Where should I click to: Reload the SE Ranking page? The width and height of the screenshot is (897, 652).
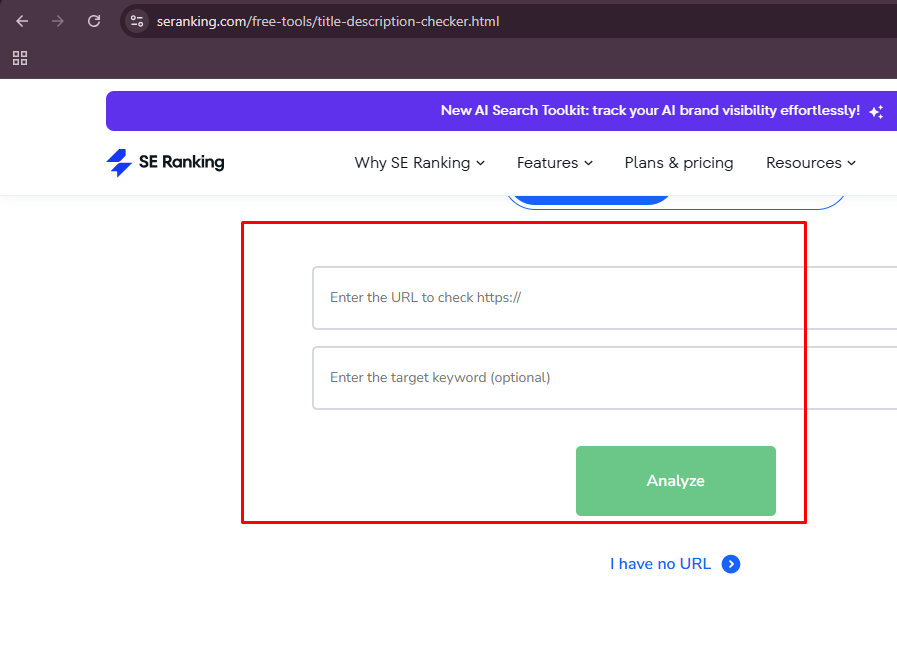pos(94,21)
